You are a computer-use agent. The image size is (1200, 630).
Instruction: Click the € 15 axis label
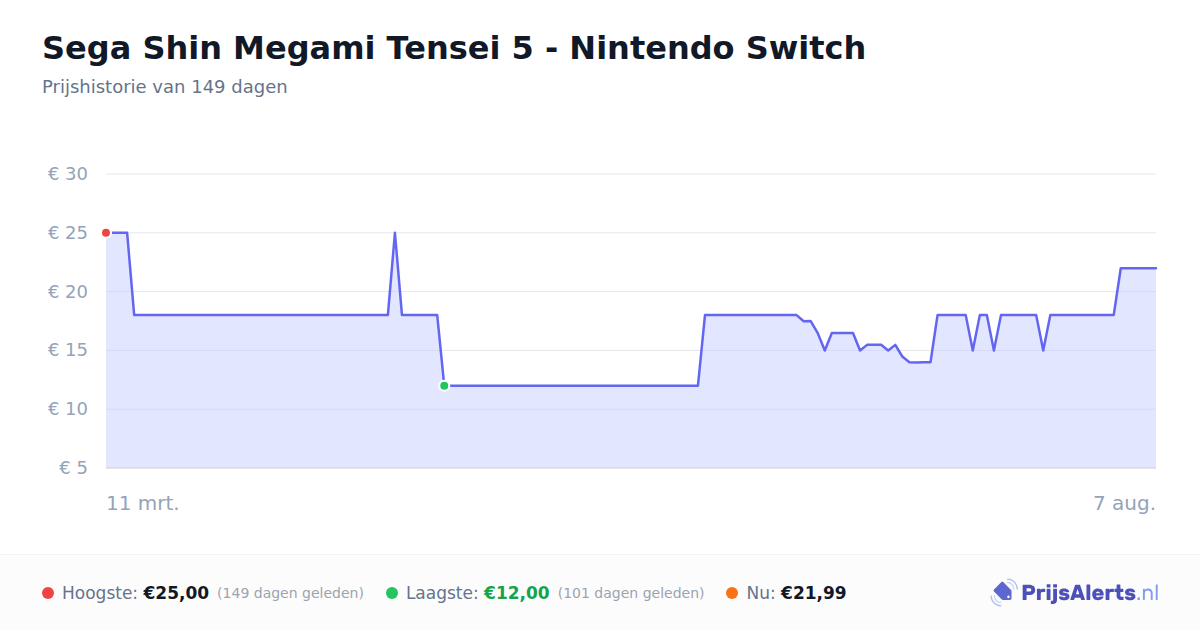[x=68, y=350]
